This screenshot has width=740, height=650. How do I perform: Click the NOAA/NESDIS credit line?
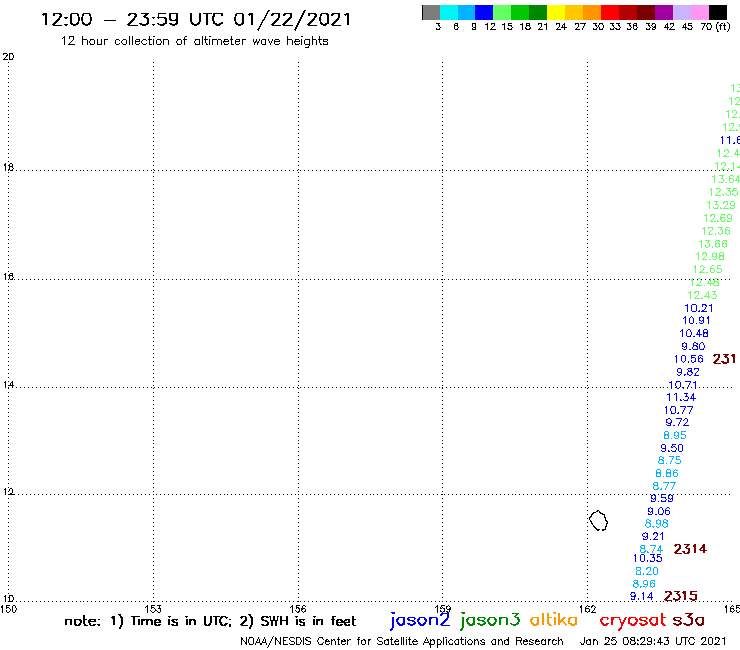tap(402, 642)
